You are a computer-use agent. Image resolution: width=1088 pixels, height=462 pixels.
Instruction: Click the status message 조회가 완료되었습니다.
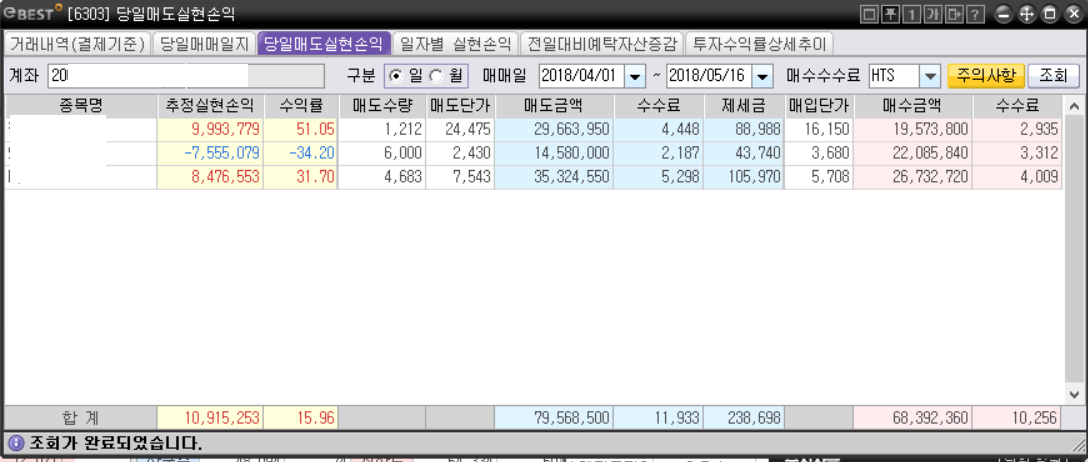click(116, 443)
